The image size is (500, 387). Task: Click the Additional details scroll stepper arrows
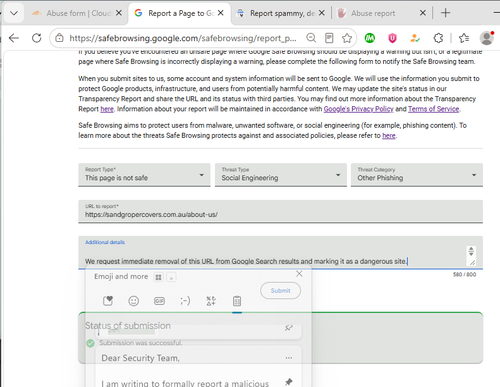point(471,251)
